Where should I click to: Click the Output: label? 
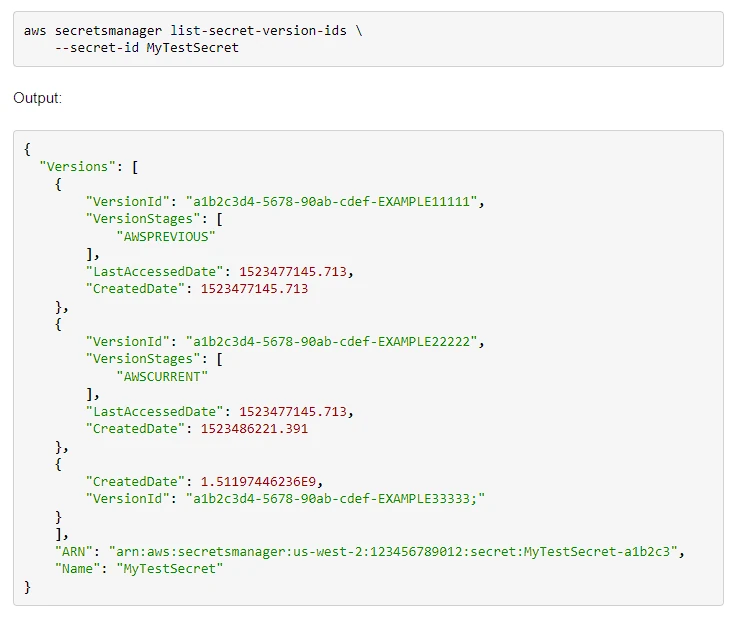(38, 98)
